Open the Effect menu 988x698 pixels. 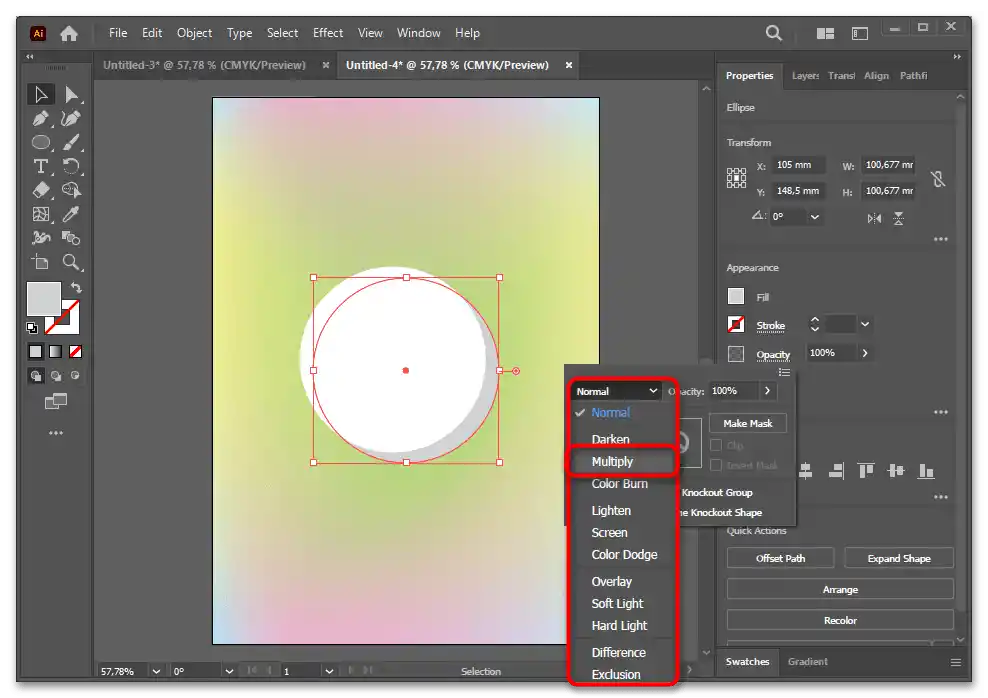pos(327,33)
